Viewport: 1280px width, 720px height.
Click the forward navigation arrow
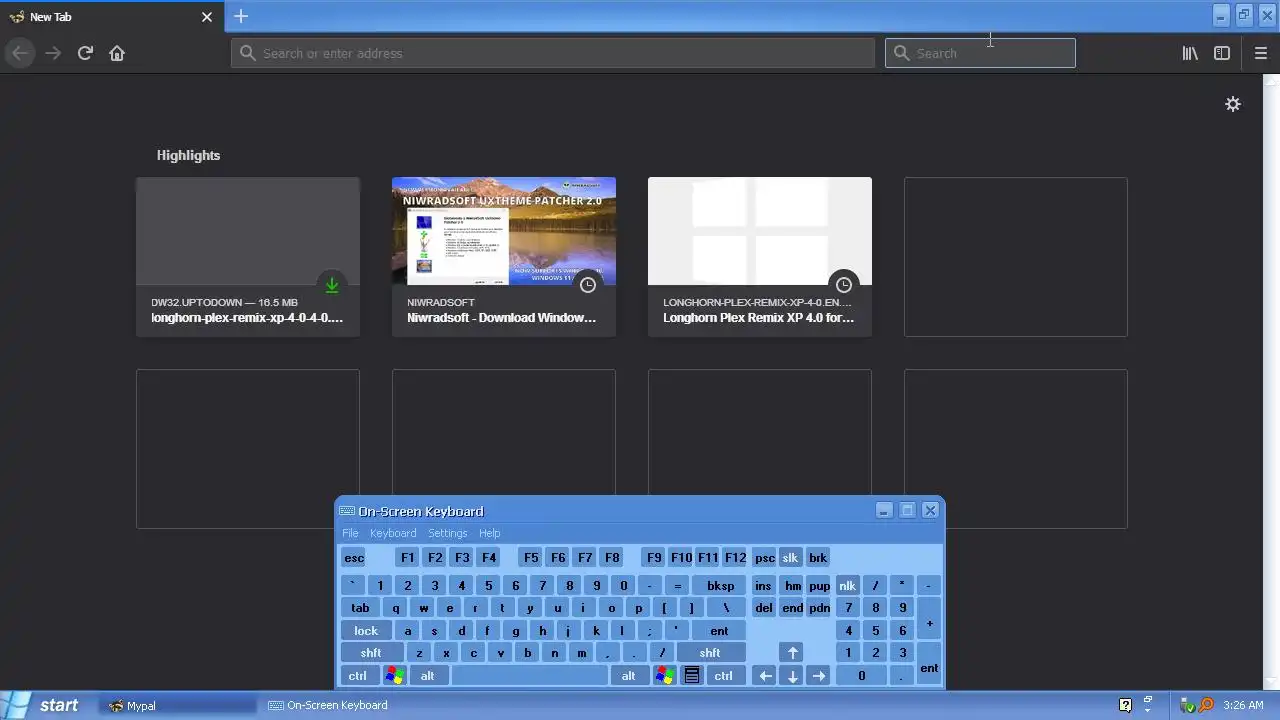[x=53, y=53]
